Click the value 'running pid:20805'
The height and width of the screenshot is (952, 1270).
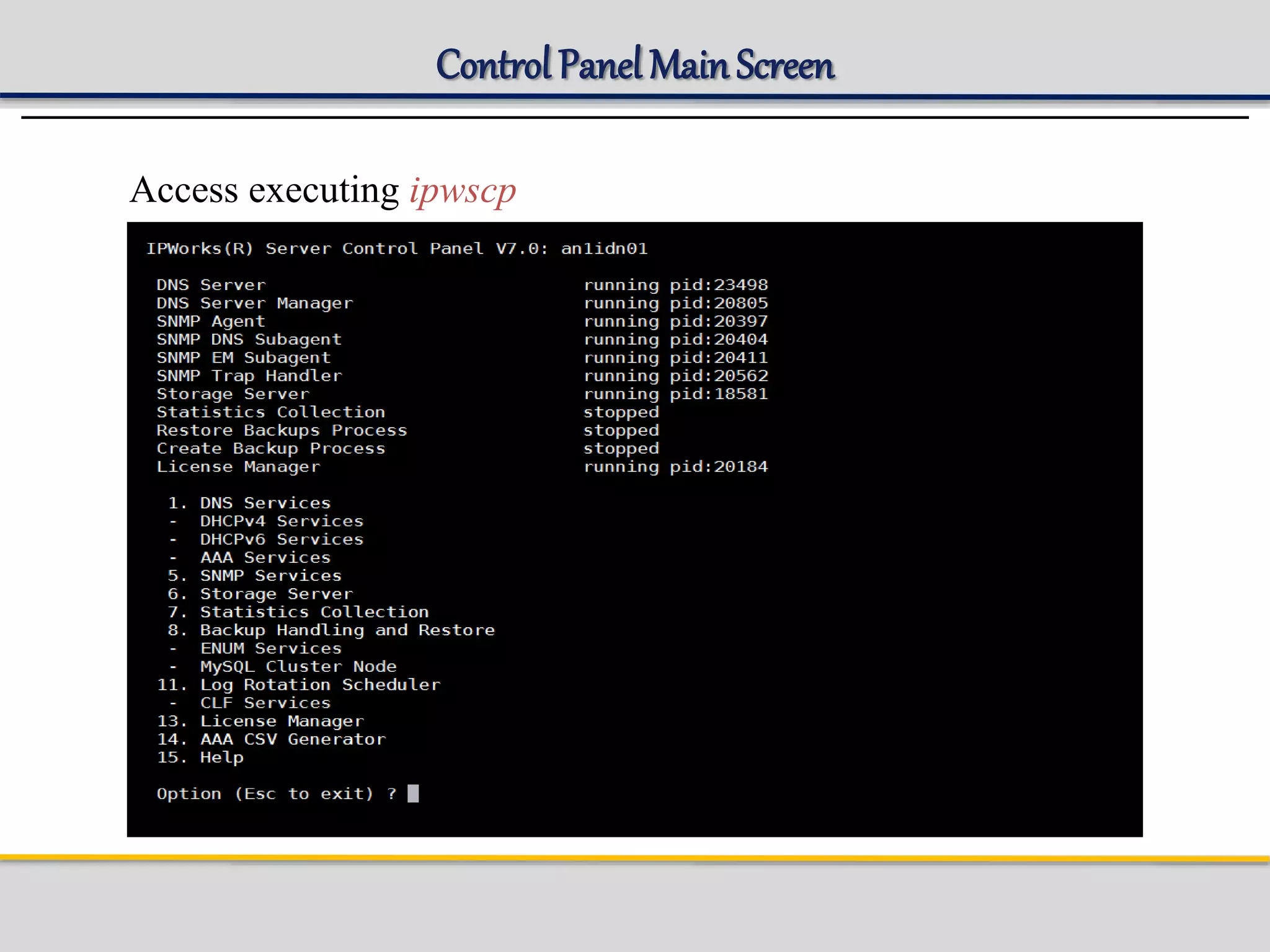[676, 303]
